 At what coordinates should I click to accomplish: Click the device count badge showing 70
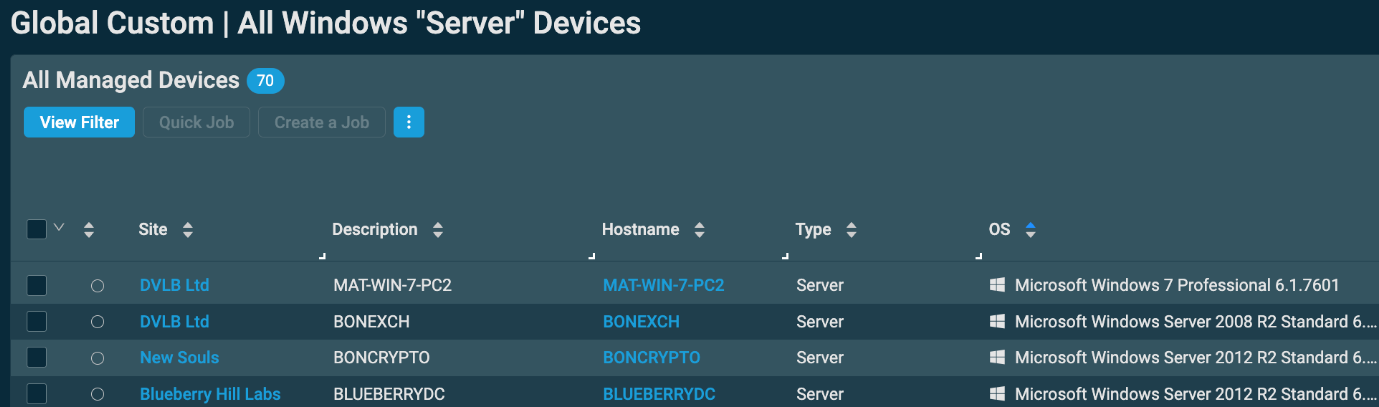(x=265, y=81)
